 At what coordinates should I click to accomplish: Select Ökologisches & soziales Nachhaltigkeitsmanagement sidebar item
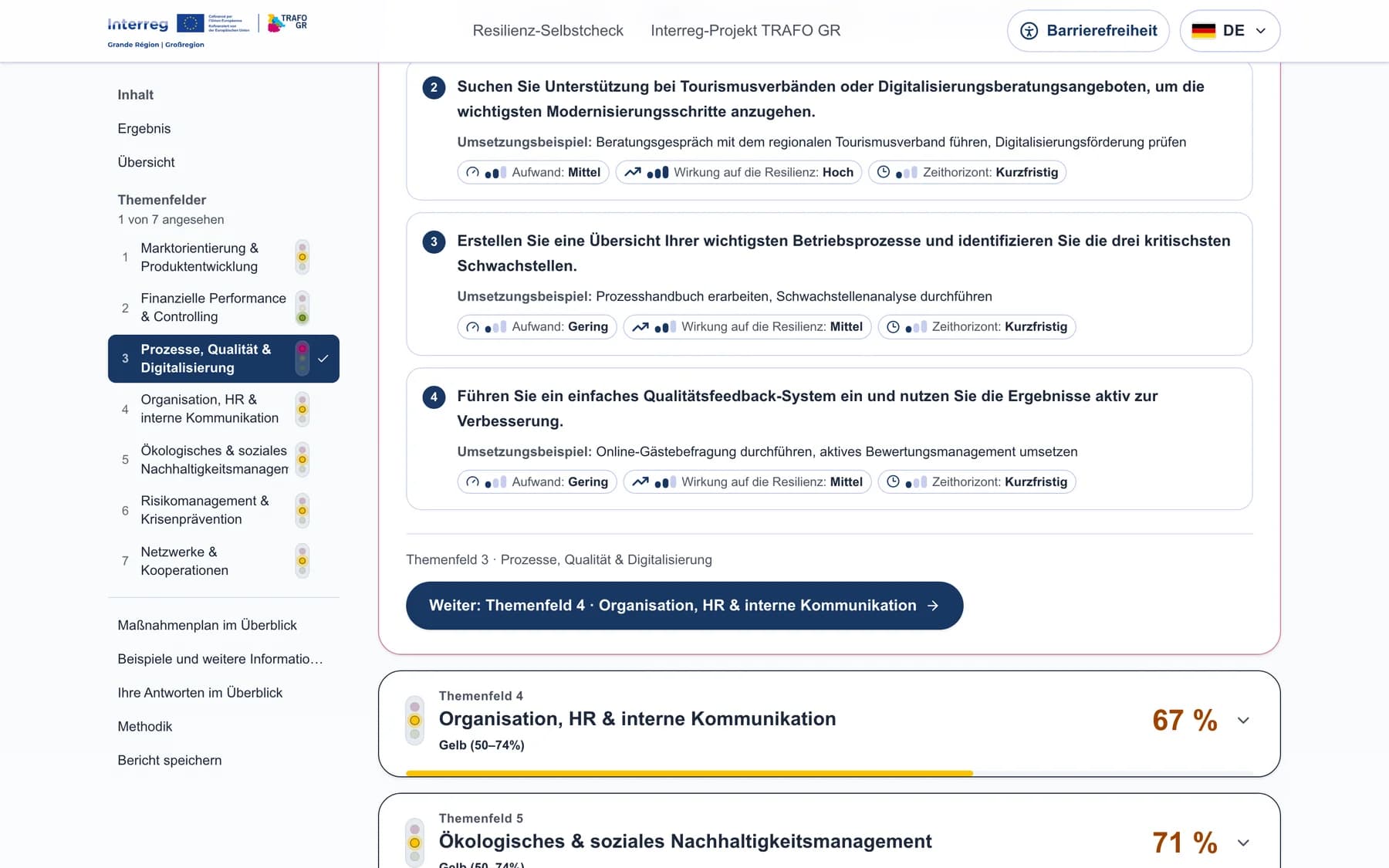tap(224, 460)
